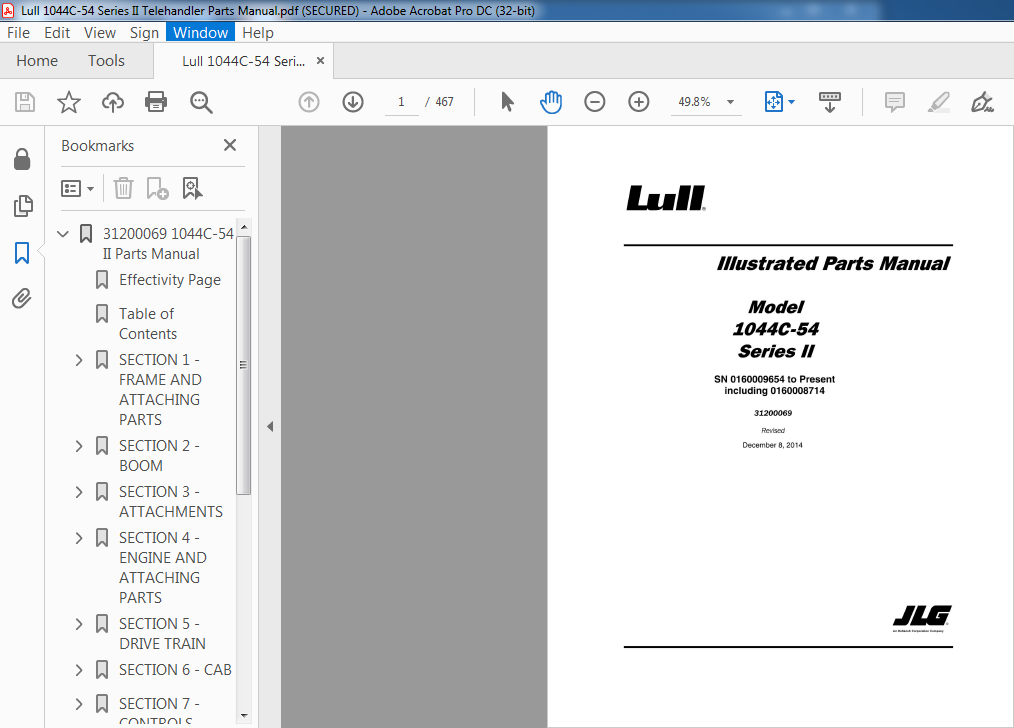
Task: Open the page thumbnails panel icon
Action: [x=23, y=206]
